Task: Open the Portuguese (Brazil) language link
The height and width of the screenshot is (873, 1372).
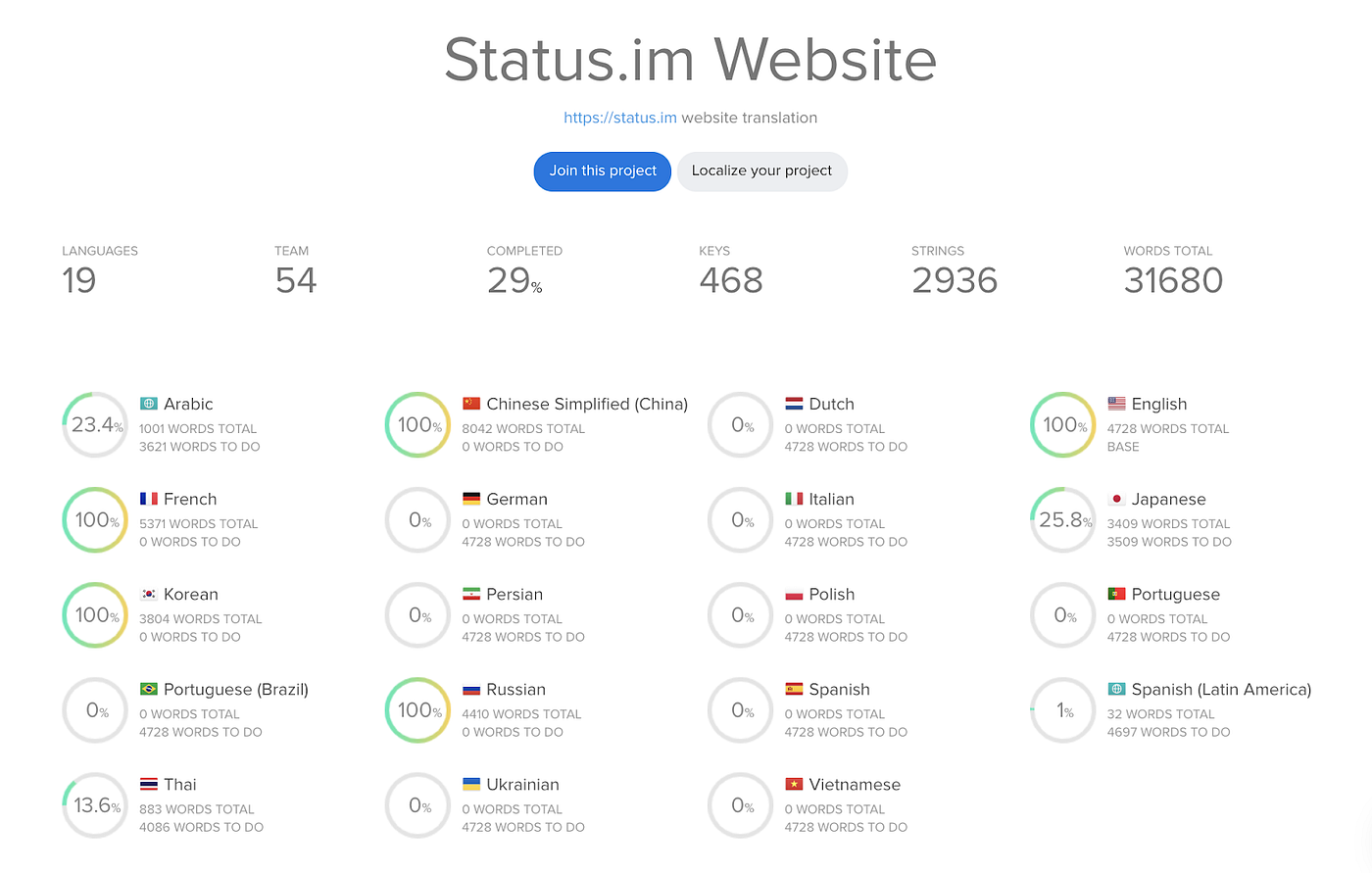Action: [x=236, y=689]
